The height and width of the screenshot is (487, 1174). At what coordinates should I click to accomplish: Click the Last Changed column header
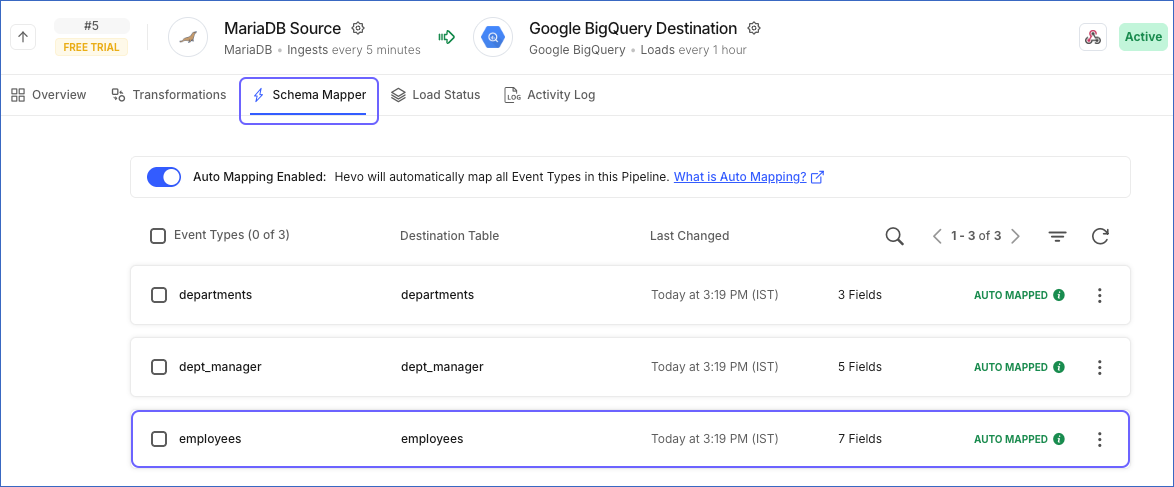[690, 236]
